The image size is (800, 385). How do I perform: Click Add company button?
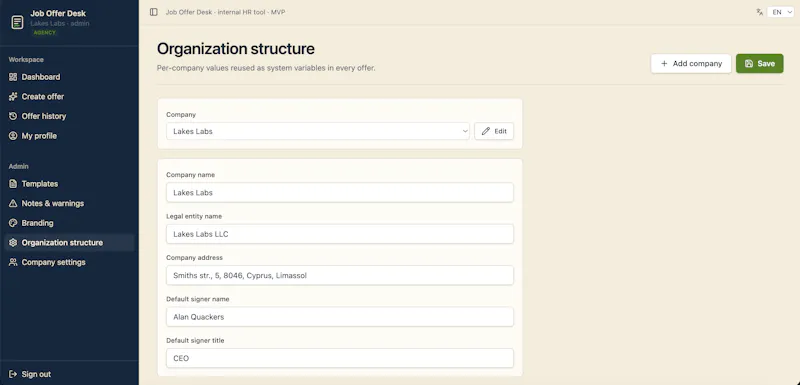pyautogui.click(x=691, y=64)
